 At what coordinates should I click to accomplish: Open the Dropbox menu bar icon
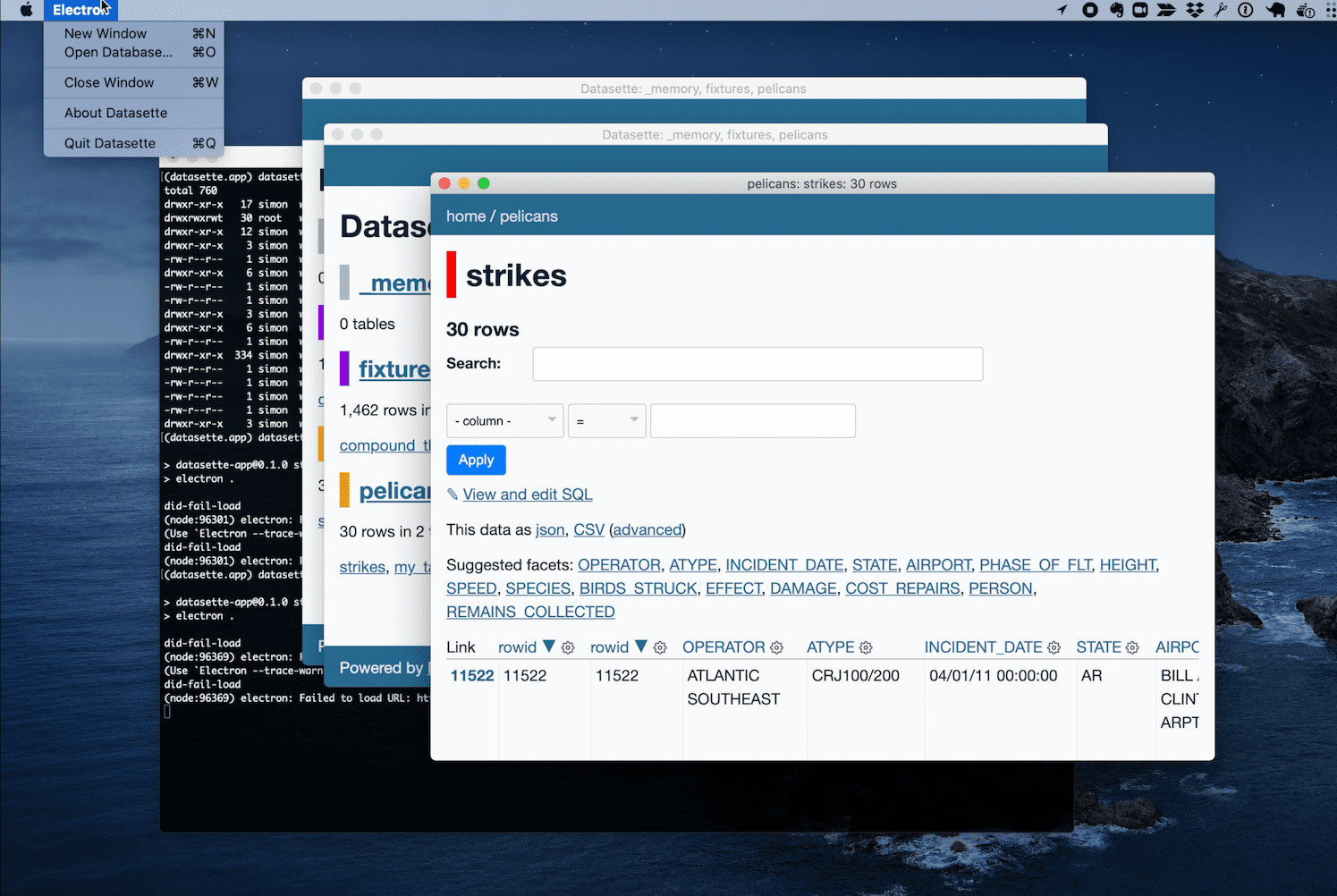point(1195,10)
